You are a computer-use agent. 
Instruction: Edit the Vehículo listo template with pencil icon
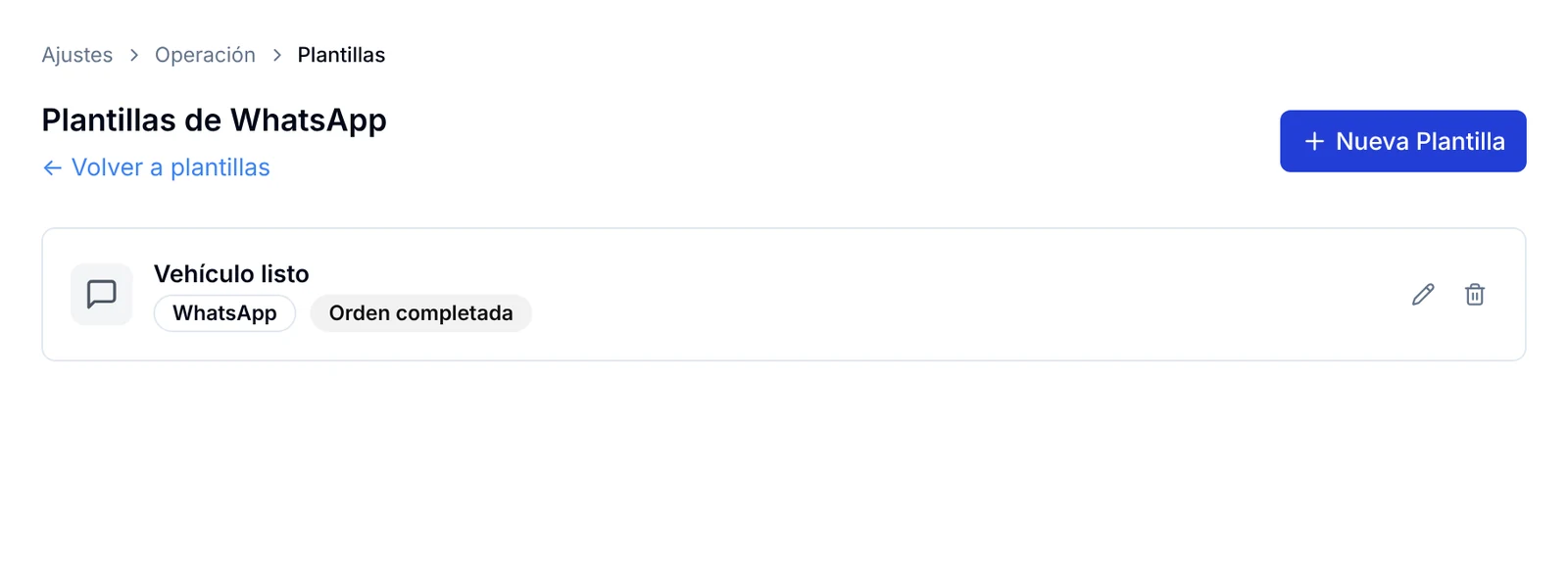(1423, 294)
